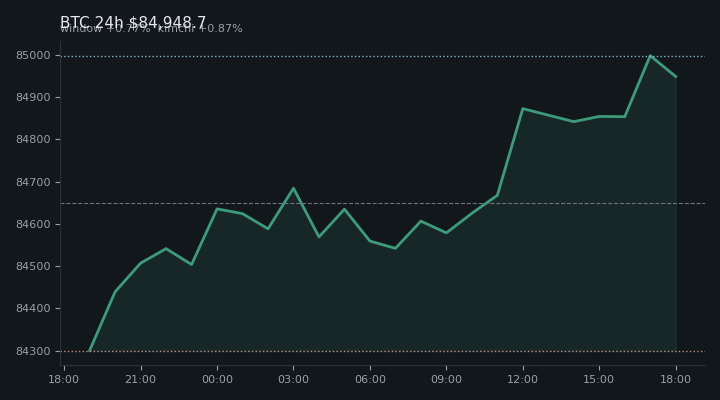Click the 06:00 time axis label

[370, 379]
